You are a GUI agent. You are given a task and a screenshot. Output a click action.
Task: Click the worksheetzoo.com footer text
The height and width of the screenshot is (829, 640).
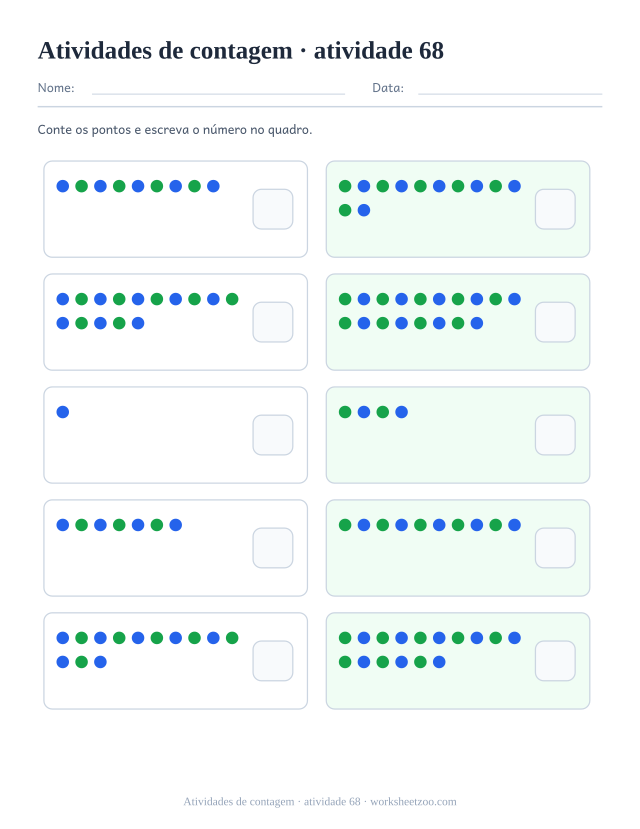413,802
